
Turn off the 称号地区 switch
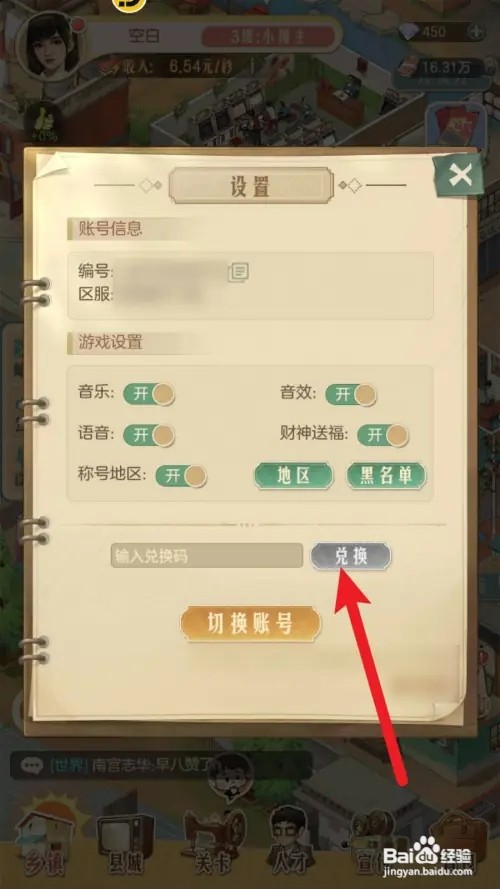pyautogui.click(x=181, y=476)
